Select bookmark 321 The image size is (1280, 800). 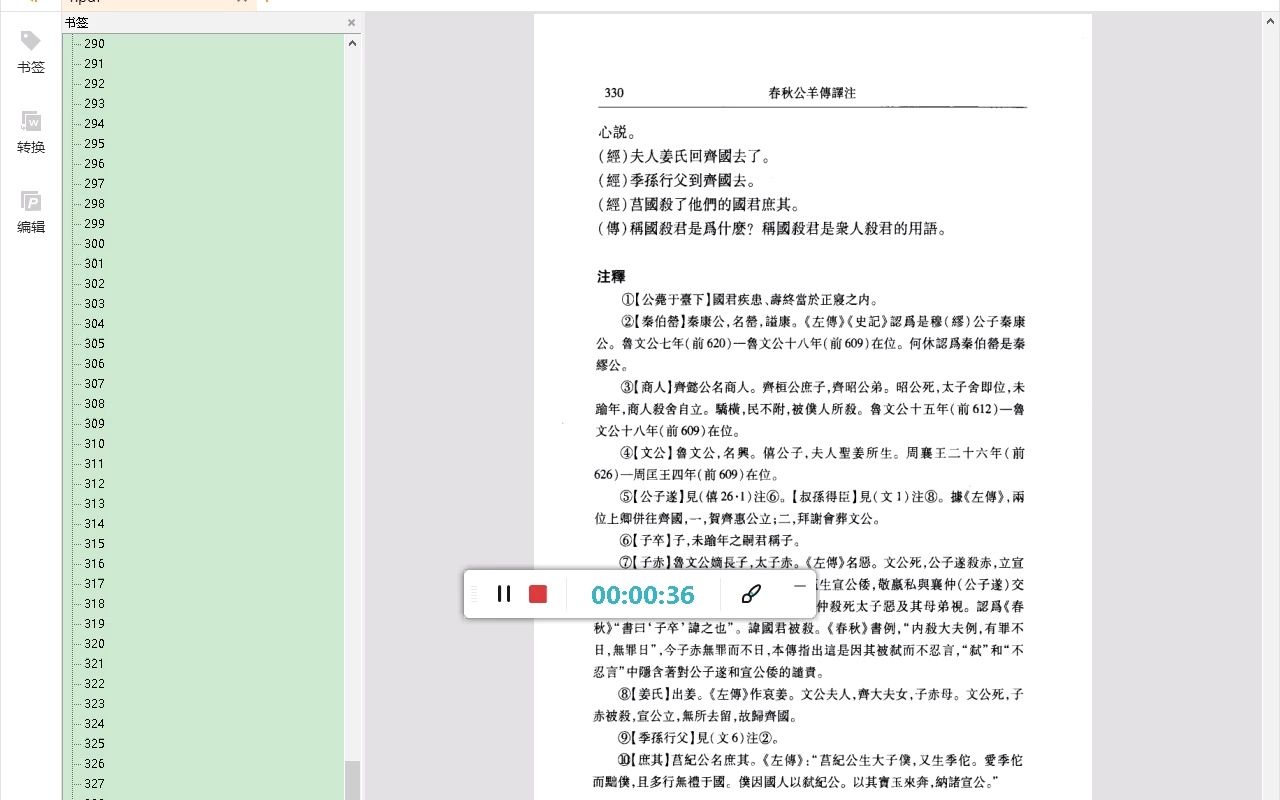click(94, 664)
